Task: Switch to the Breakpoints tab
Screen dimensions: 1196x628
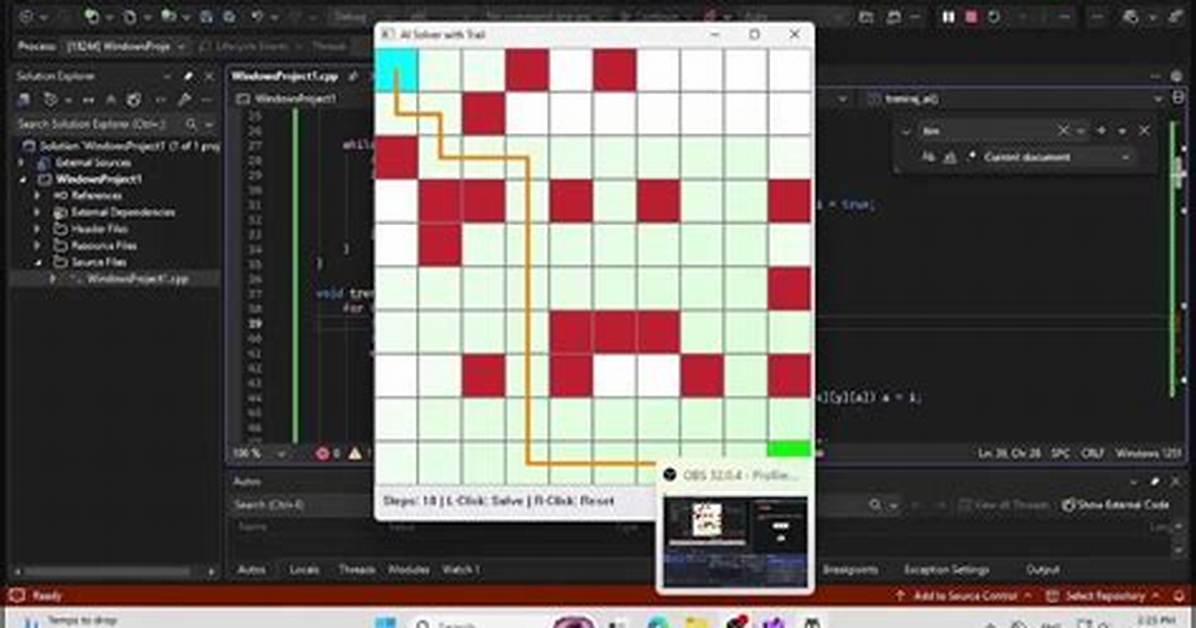Action: tap(850, 569)
